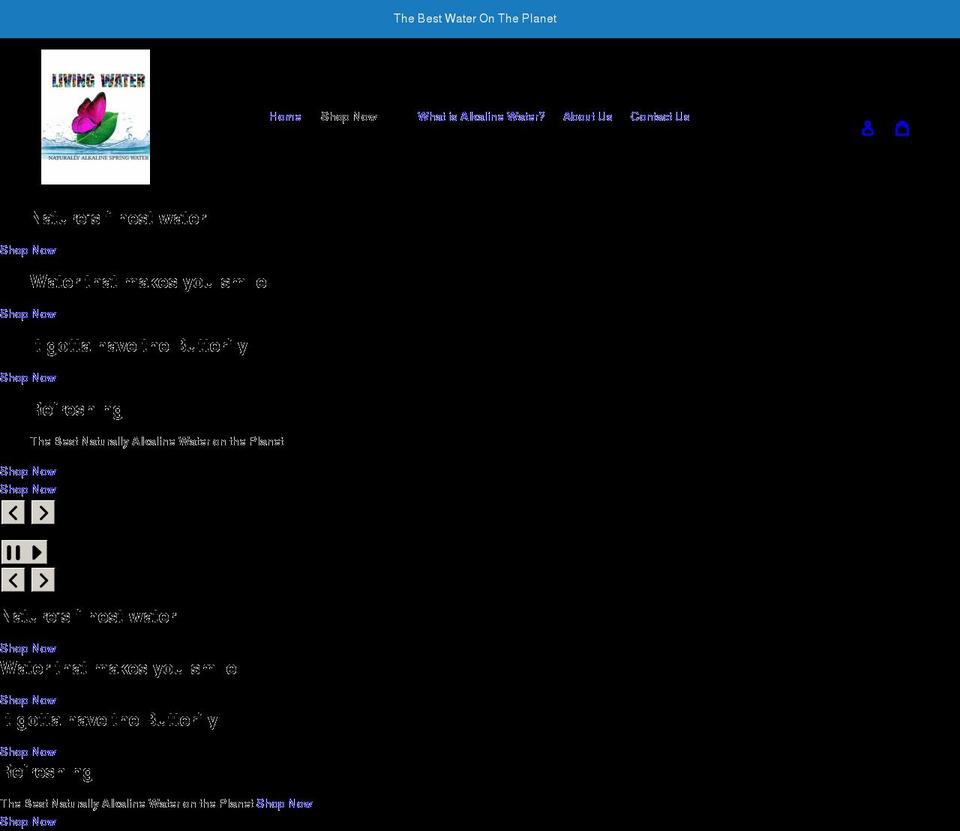Click Shop Now next to Best Naturally Alkaline text
960x831 pixels.
click(x=284, y=802)
